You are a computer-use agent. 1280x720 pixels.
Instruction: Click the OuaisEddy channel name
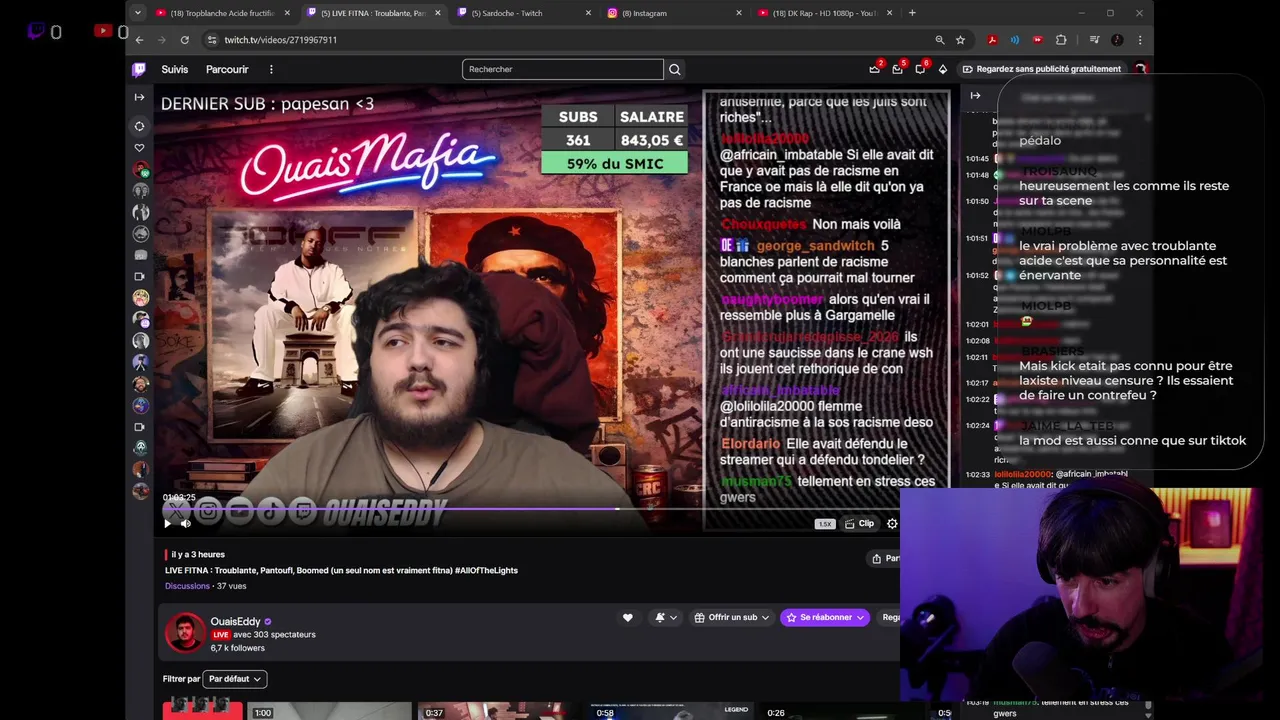tap(235, 621)
